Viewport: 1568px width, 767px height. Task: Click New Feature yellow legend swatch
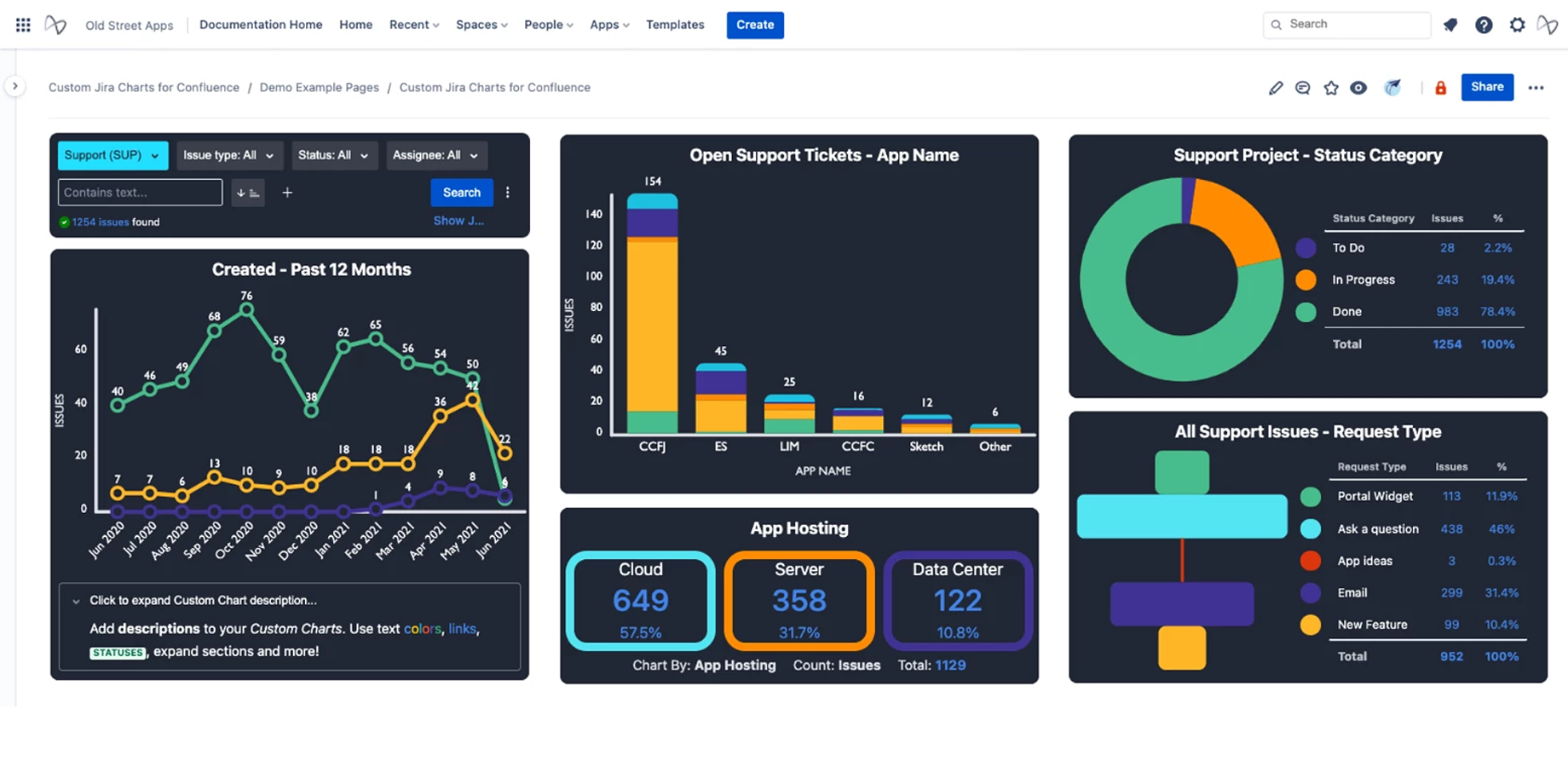pos(1311,625)
